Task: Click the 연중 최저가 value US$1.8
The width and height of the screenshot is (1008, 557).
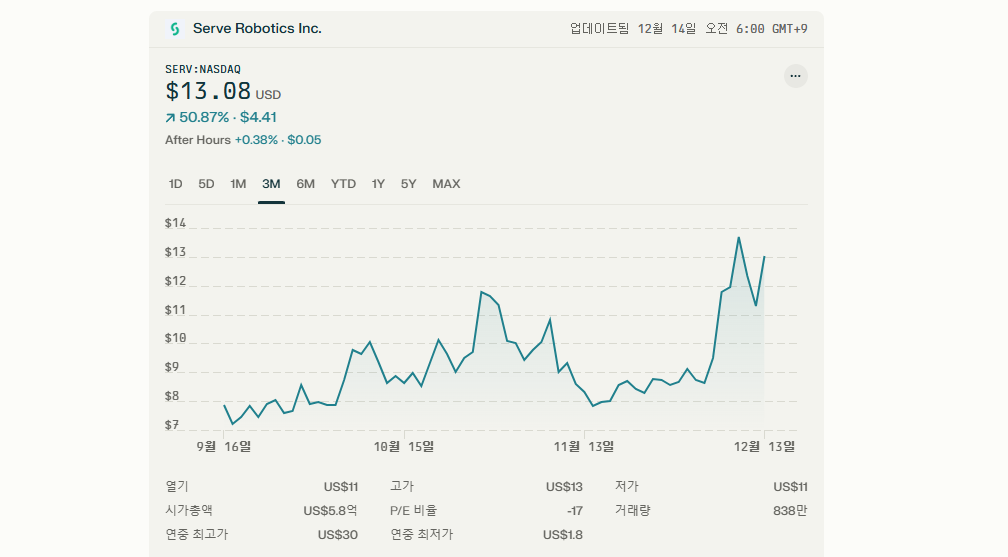Action: (x=562, y=535)
